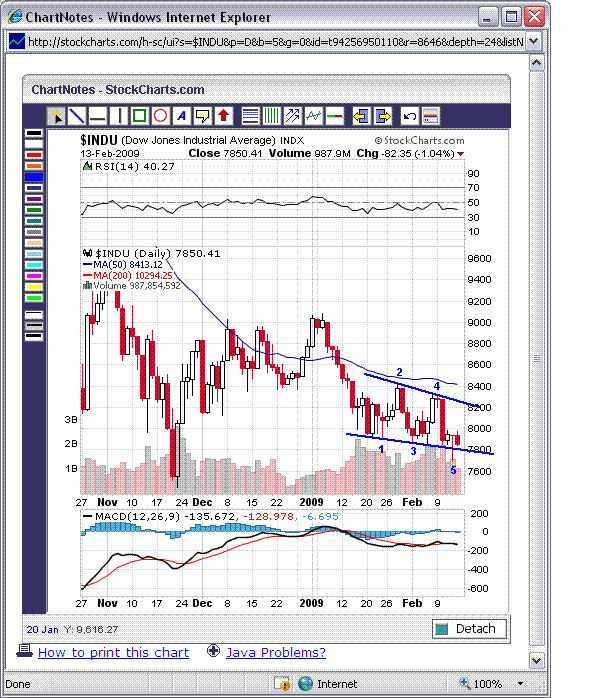Choose the cyan color swatch

coord(34,265)
